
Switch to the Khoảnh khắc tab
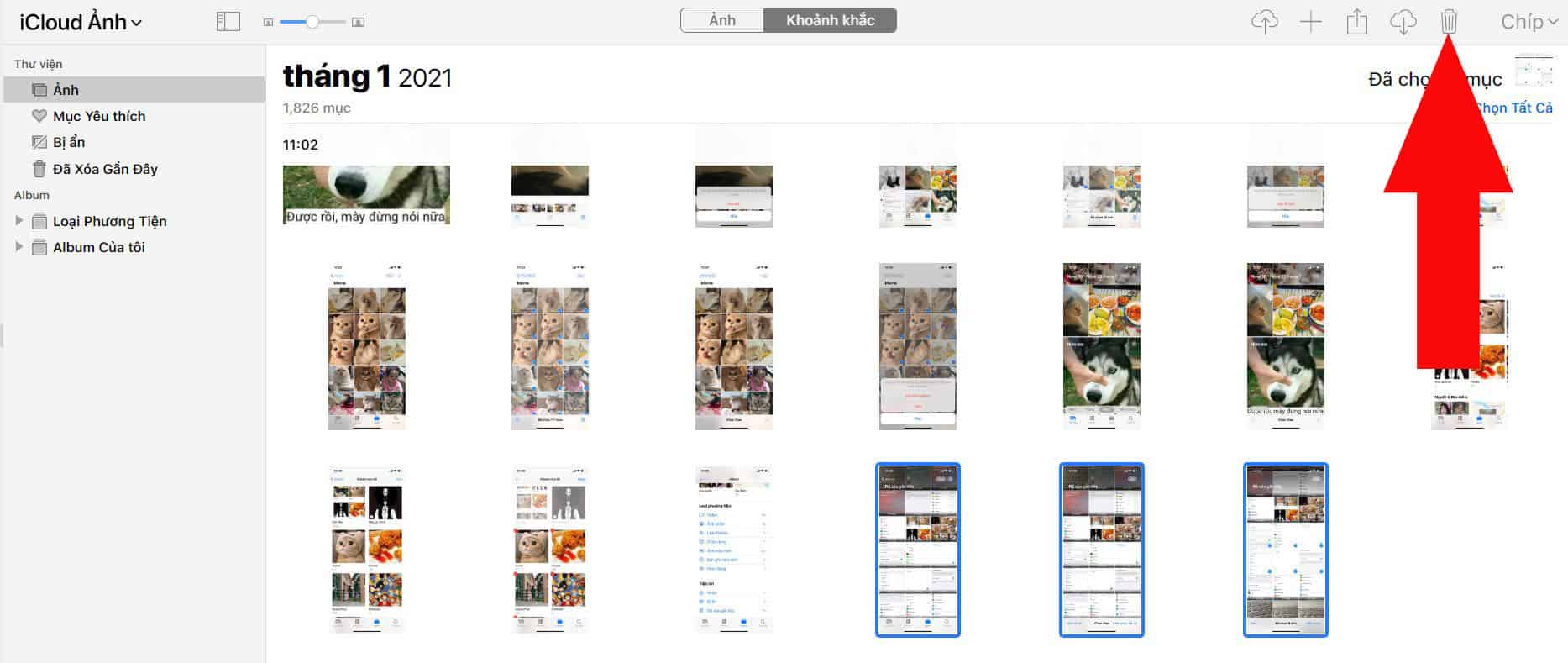point(830,20)
